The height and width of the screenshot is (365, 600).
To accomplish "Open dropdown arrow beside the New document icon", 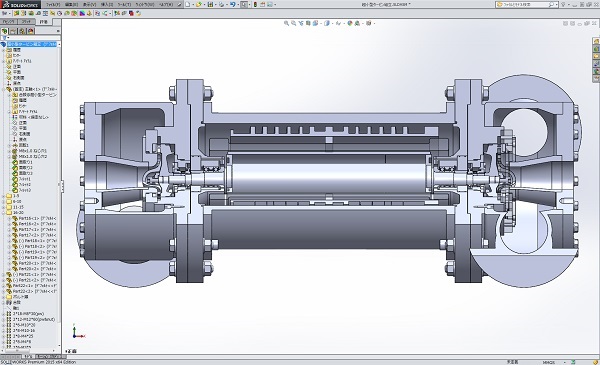I will pyautogui.click(x=192, y=5).
